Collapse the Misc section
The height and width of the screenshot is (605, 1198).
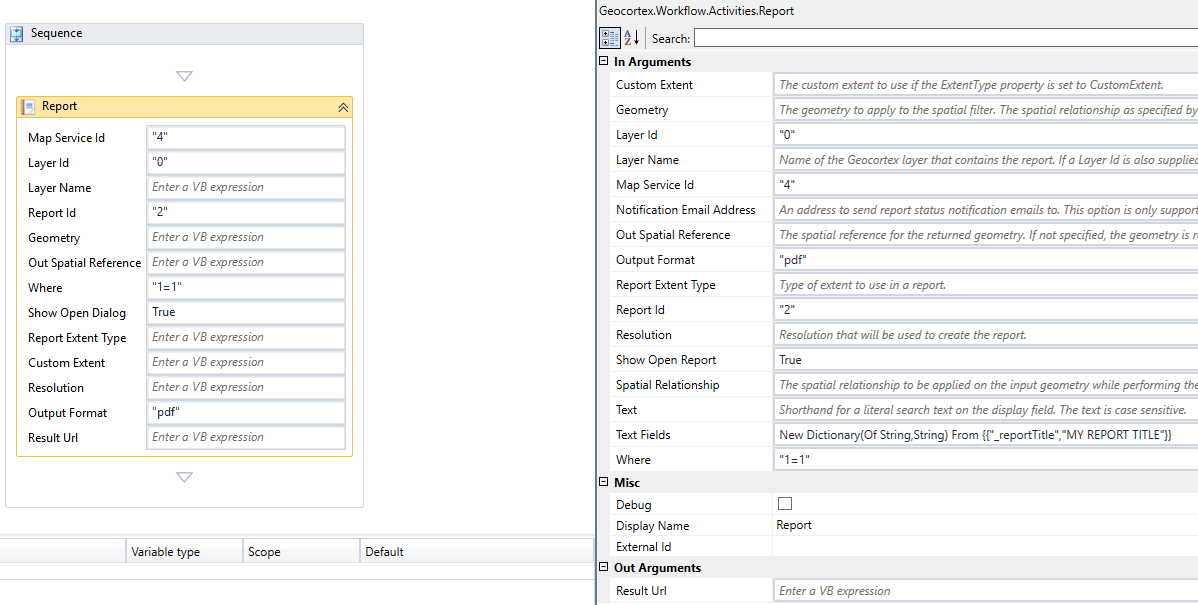click(604, 482)
